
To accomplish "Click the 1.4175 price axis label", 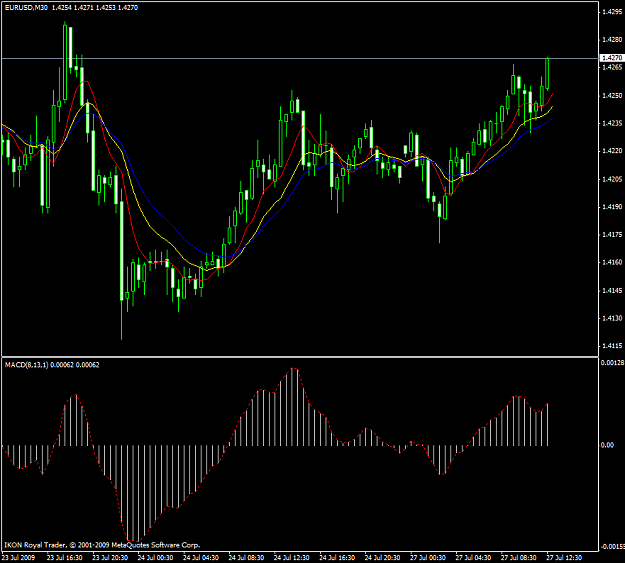I will tap(612, 234).
